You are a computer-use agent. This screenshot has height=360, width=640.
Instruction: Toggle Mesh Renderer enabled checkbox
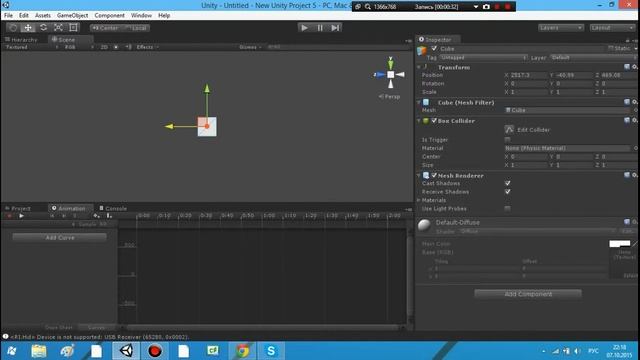[434, 176]
